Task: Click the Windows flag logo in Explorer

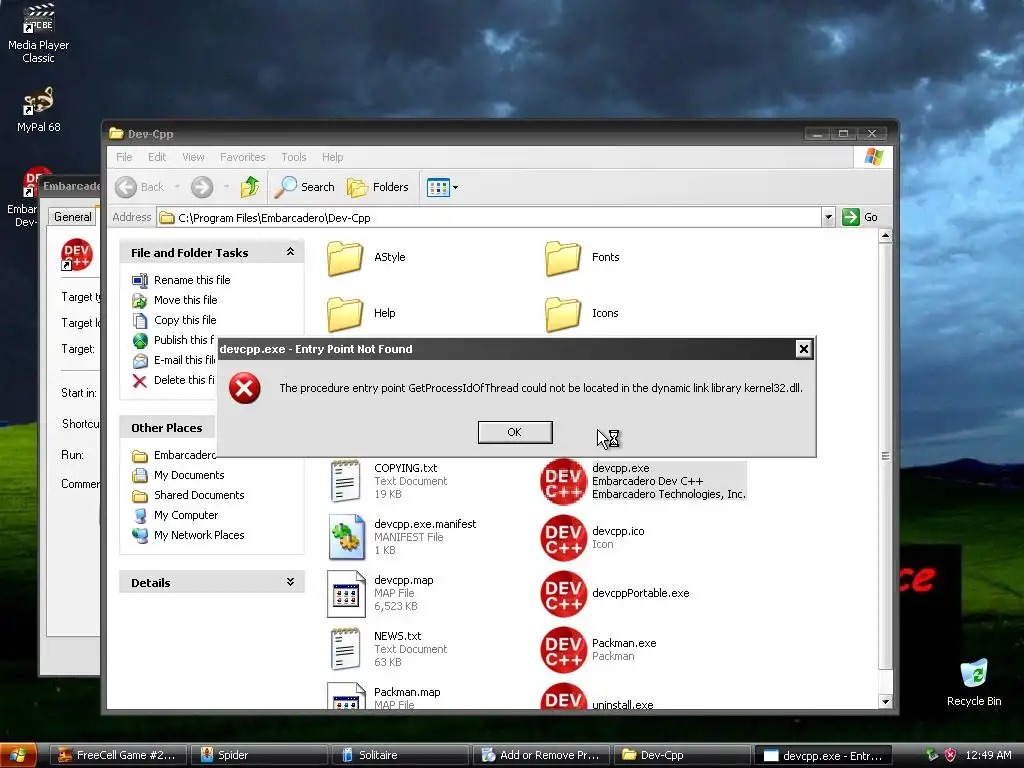Action: click(873, 157)
